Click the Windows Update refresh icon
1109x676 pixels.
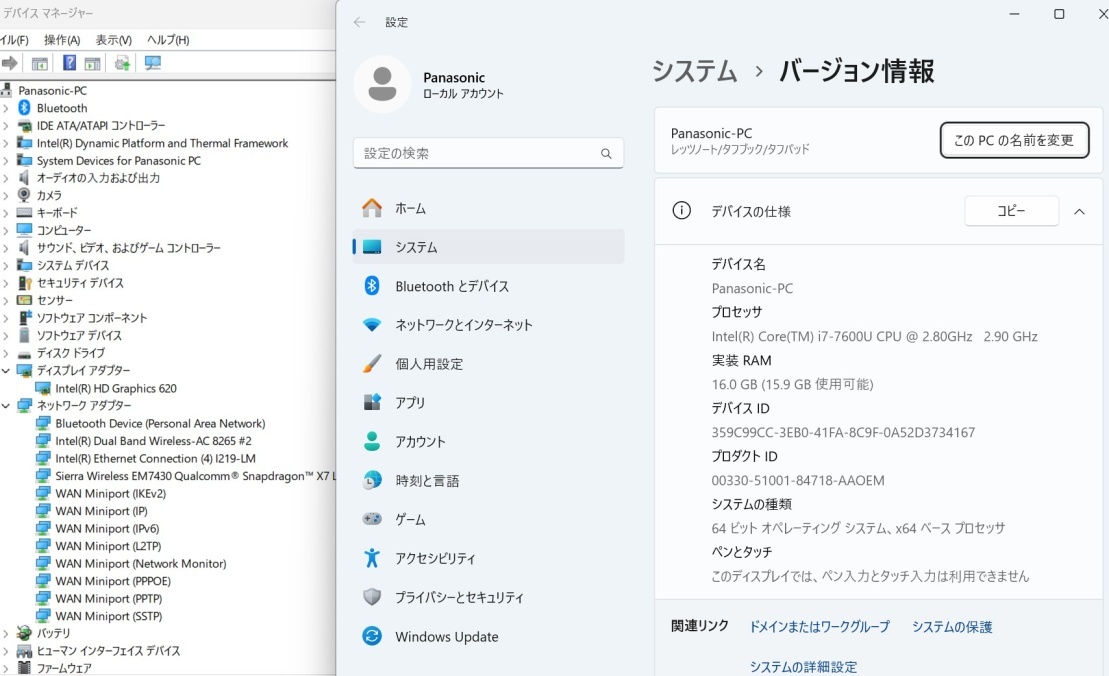372,636
